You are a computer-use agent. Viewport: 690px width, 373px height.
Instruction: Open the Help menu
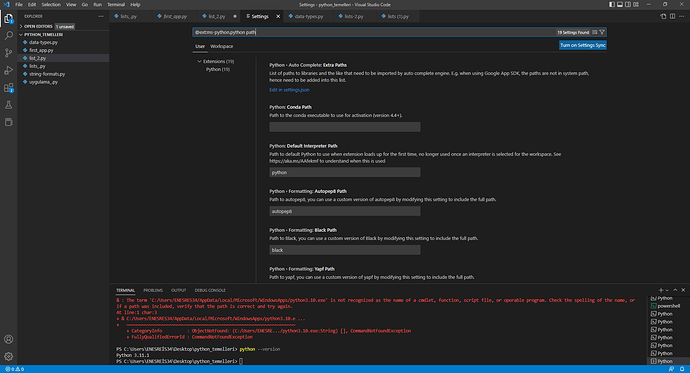(135, 4)
